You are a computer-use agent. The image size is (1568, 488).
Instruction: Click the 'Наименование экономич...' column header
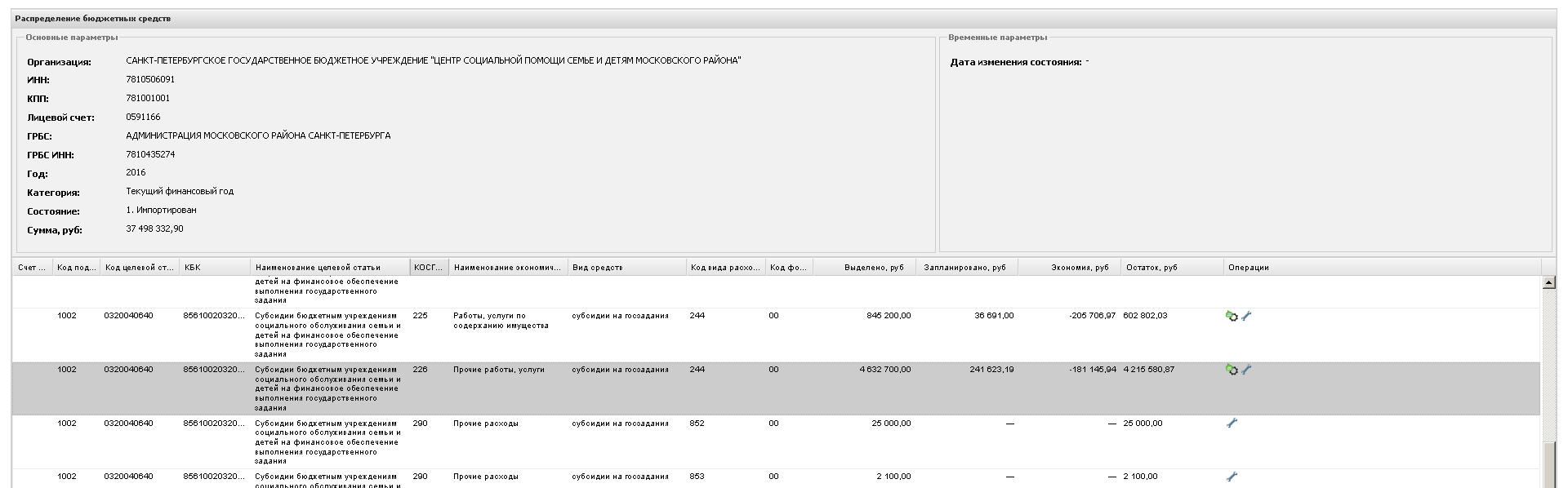(x=509, y=268)
